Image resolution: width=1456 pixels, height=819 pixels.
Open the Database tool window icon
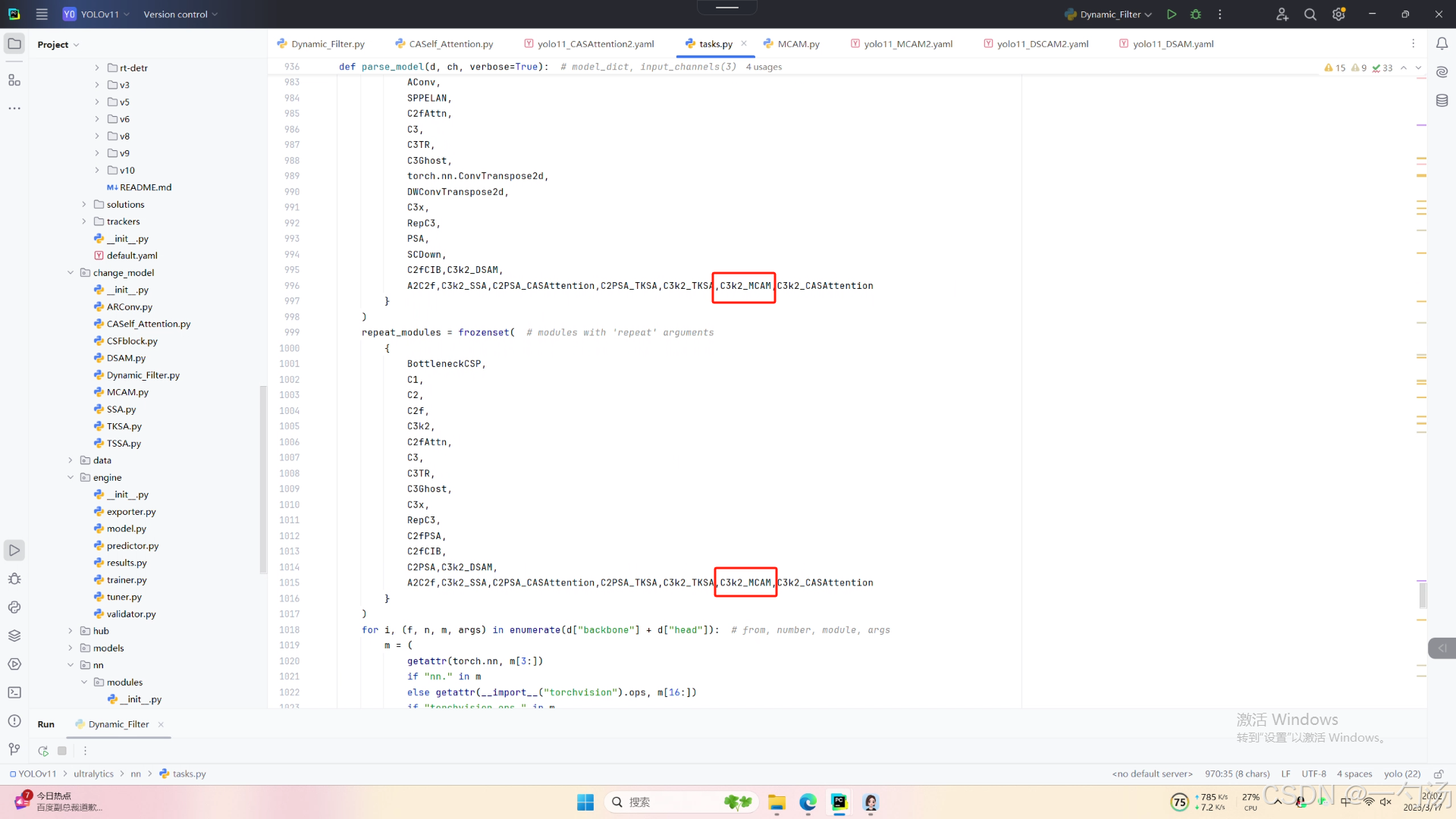click(x=1442, y=101)
